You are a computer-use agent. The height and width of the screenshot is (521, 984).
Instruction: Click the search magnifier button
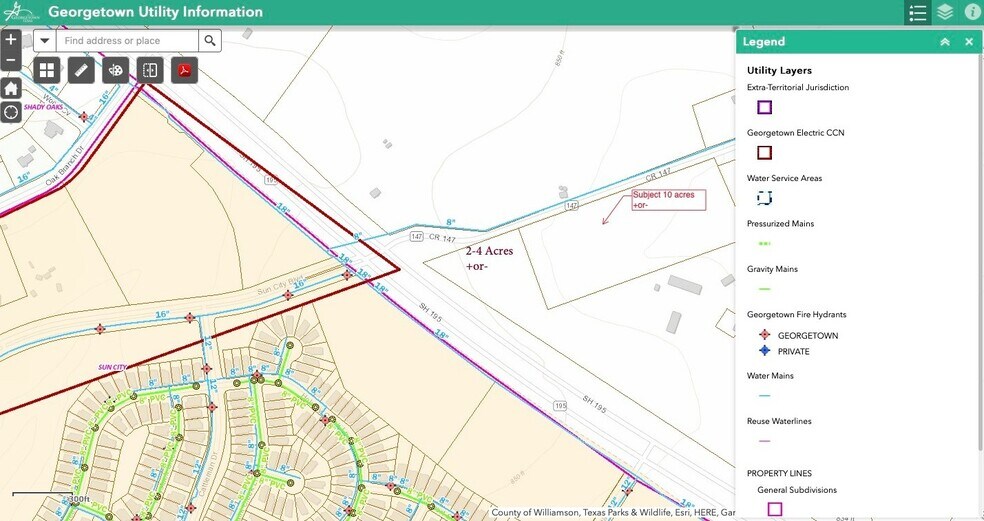click(x=210, y=41)
